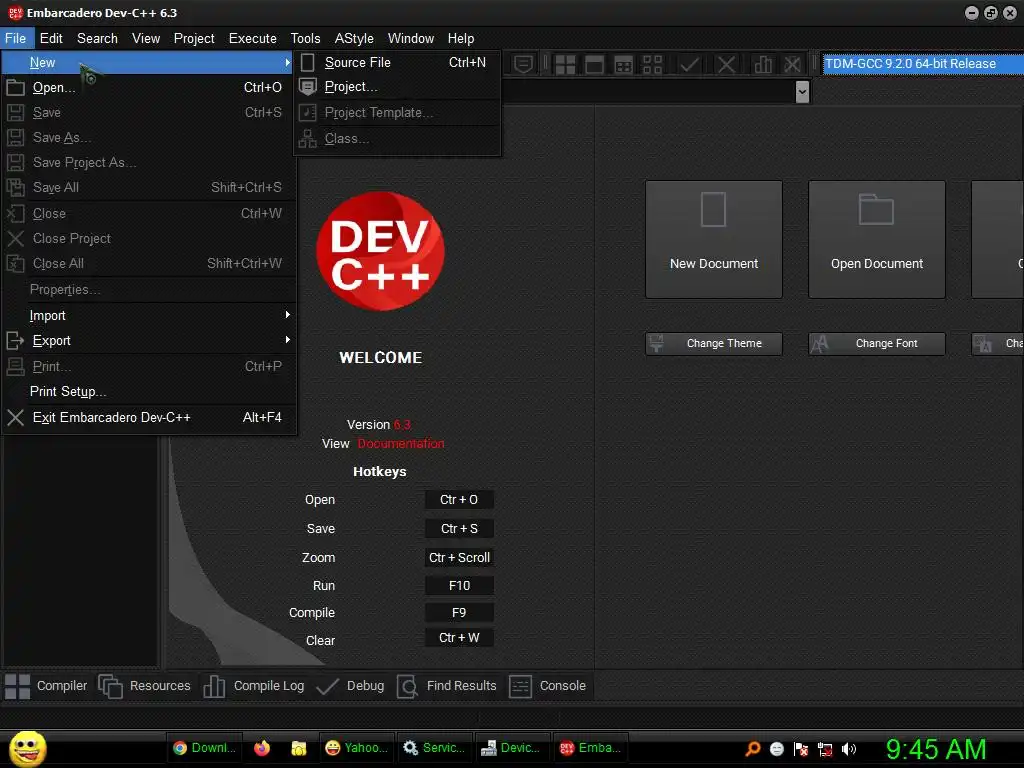
Task: Open the Execute menu
Action: 253,39
